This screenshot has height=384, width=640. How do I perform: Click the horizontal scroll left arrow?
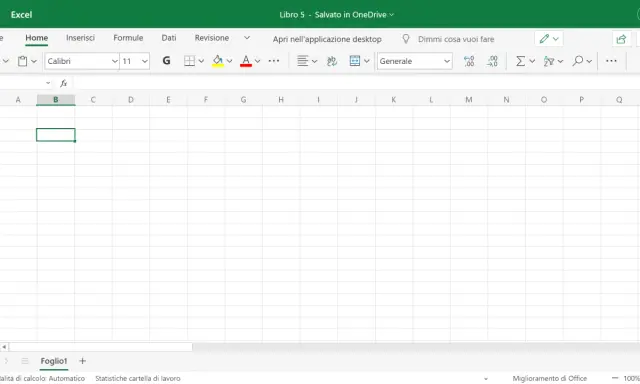click(x=4, y=347)
